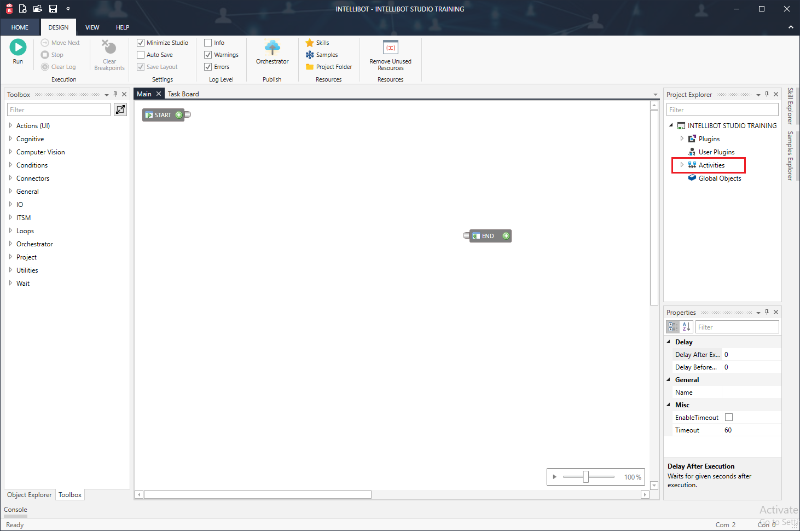The height and width of the screenshot is (531, 800).
Task: Collapse the Delay properties section
Action: [669, 342]
